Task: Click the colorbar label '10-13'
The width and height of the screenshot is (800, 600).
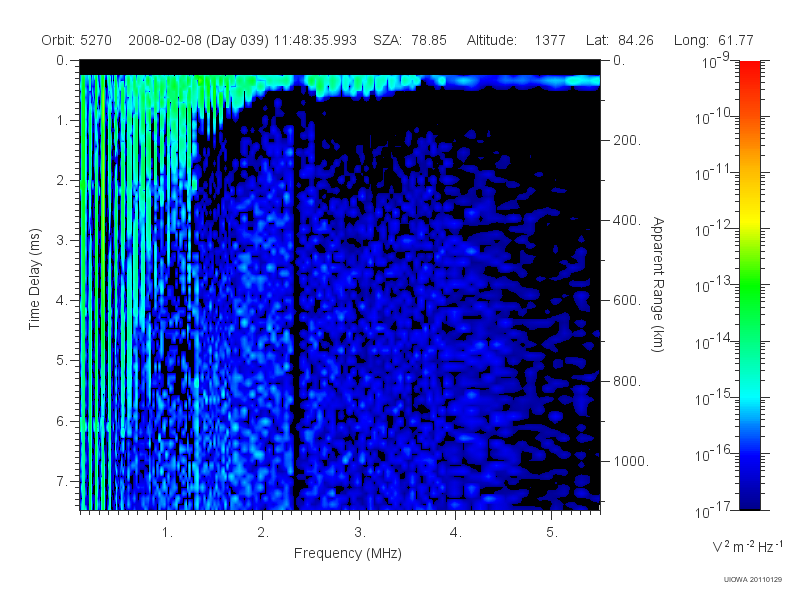Action: click(713, 285)
